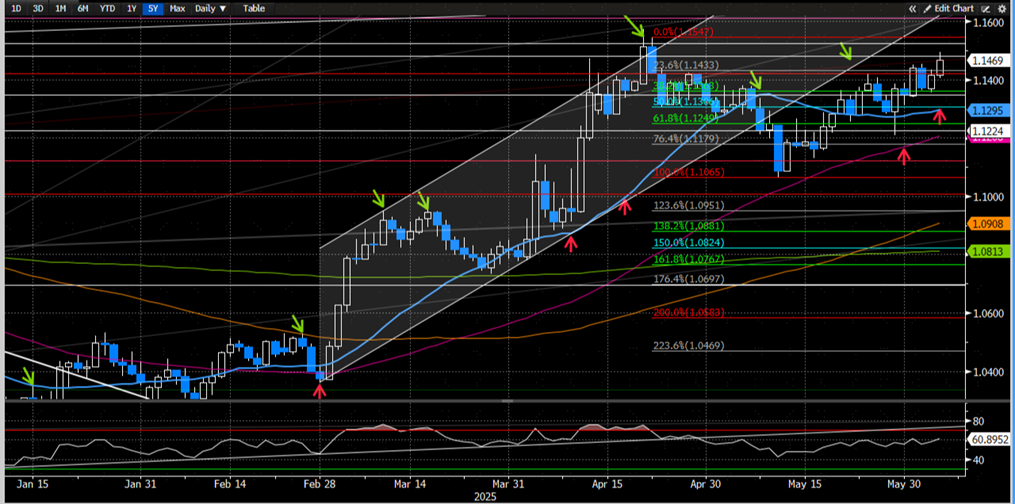Click the 138.2%(1.0881) Fibonacci label
1015x504 pixels.
tap(688, 226)
